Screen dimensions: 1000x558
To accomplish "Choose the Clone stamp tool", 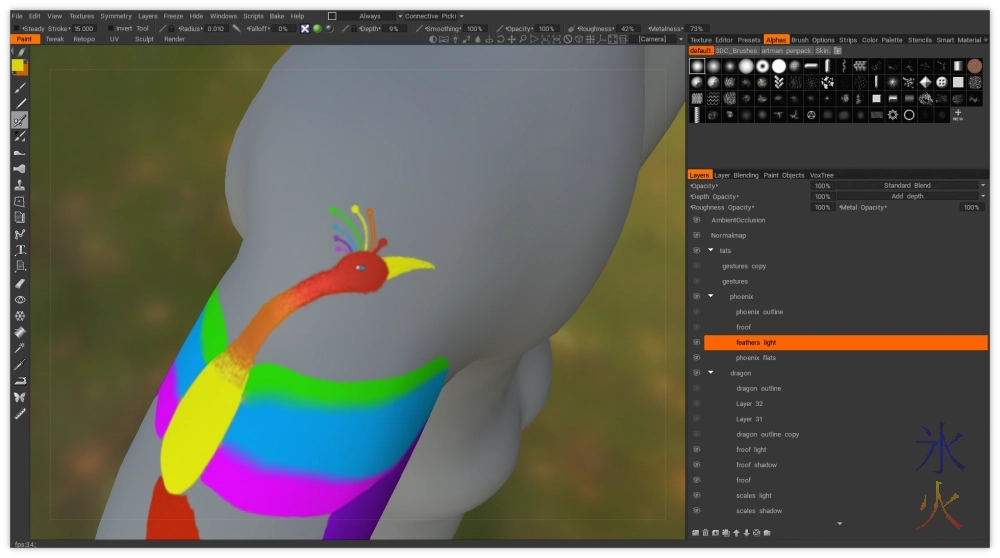I will click(x=20, y=185).
